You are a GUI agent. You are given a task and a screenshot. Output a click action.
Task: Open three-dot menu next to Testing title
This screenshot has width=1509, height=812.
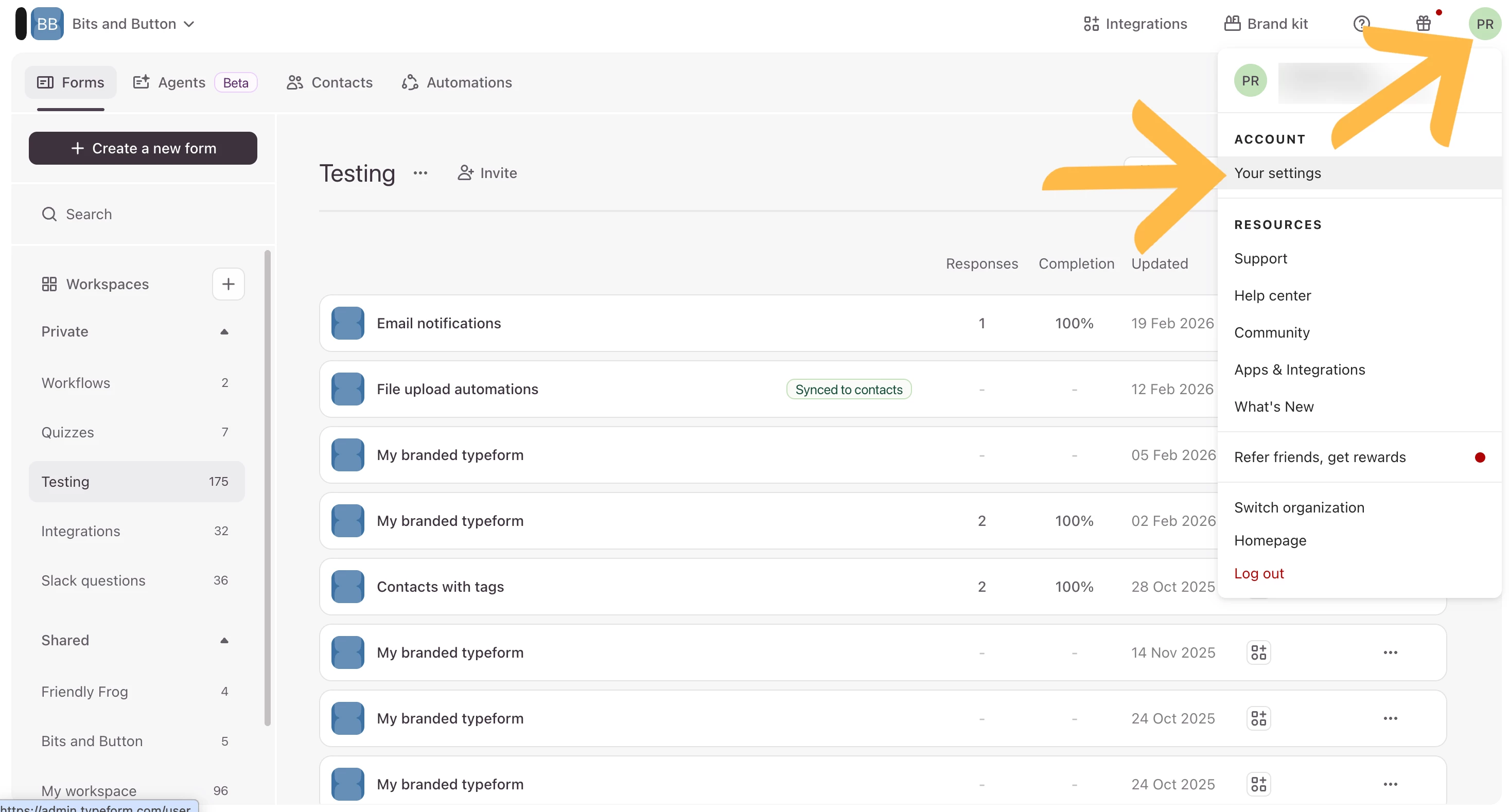tap(420, 173)
